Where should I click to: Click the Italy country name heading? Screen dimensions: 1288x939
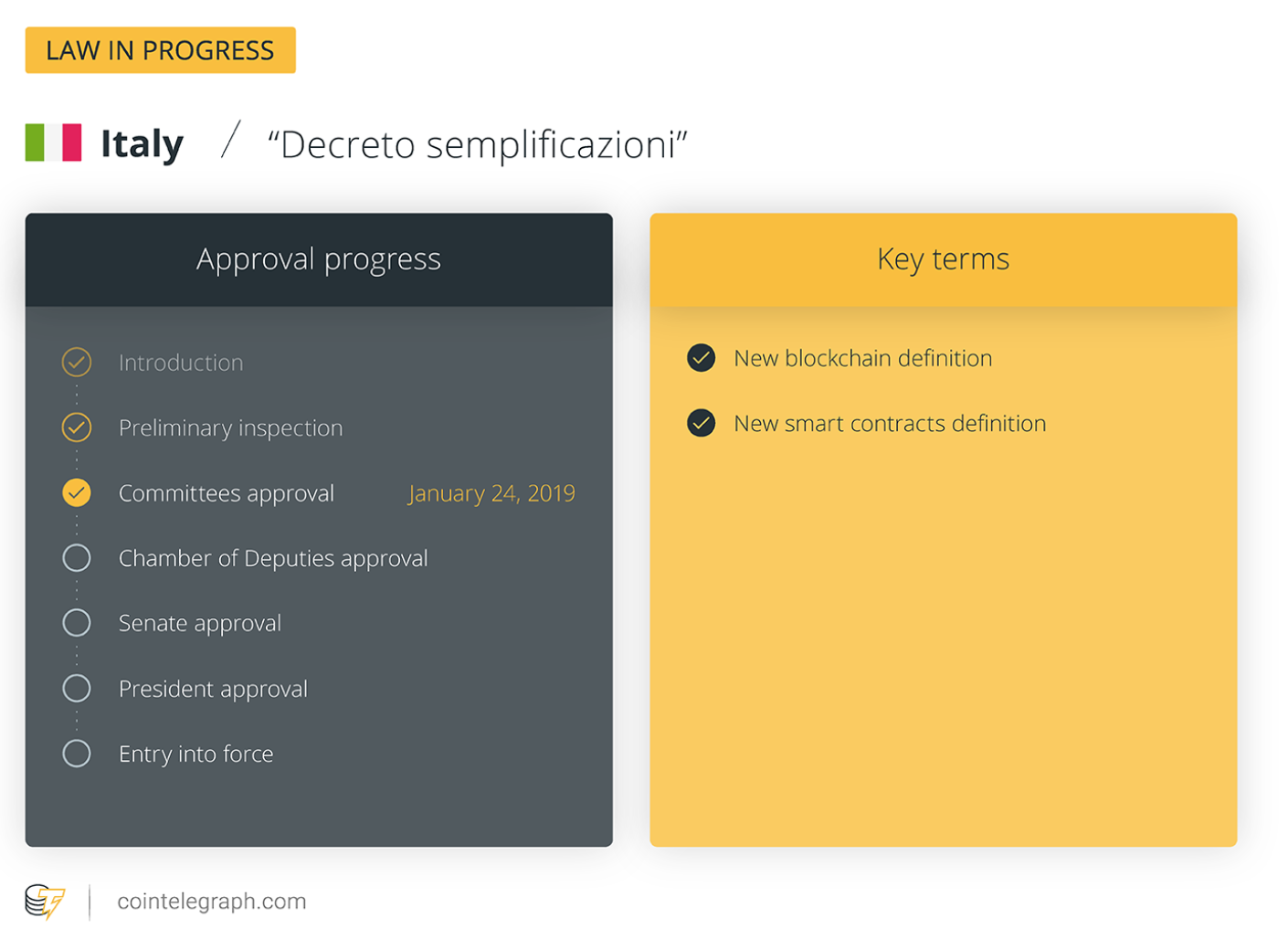click(143, 143)
